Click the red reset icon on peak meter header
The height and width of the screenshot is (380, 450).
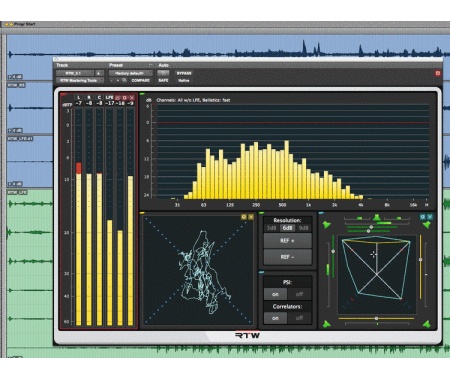point(117,97)
